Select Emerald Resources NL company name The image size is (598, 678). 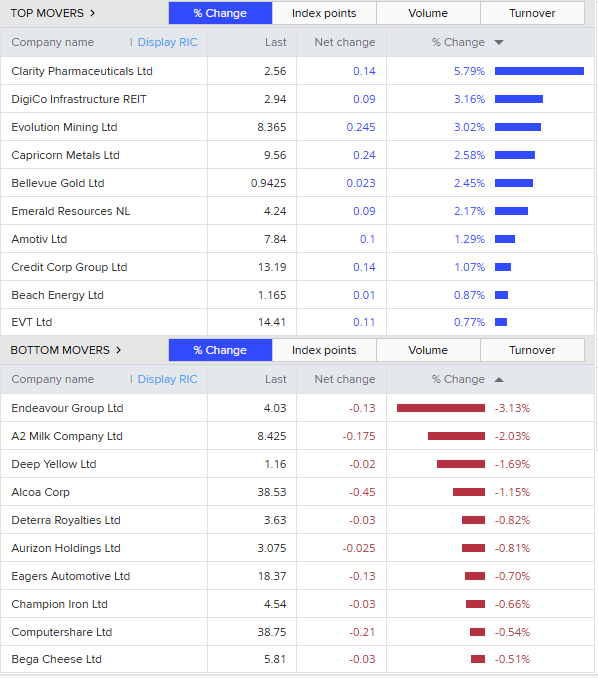tap(71, 211)
